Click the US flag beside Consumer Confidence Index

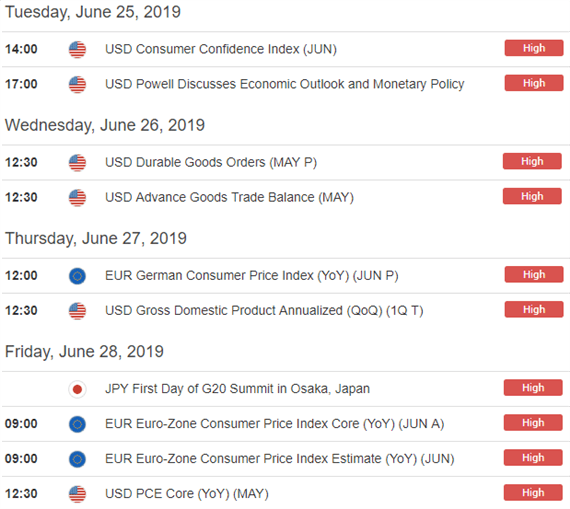(77, 49)
